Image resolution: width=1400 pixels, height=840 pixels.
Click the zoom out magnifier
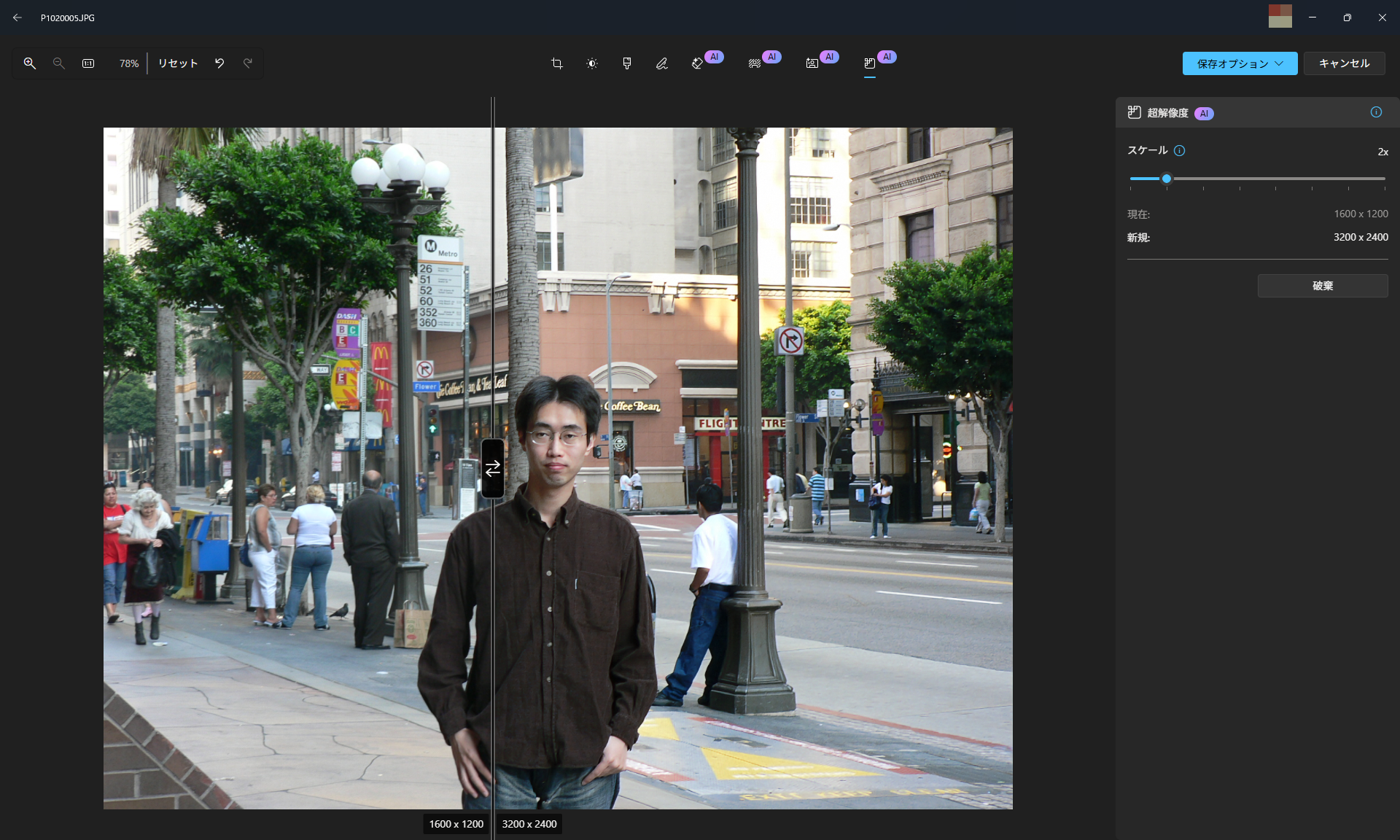59,63
